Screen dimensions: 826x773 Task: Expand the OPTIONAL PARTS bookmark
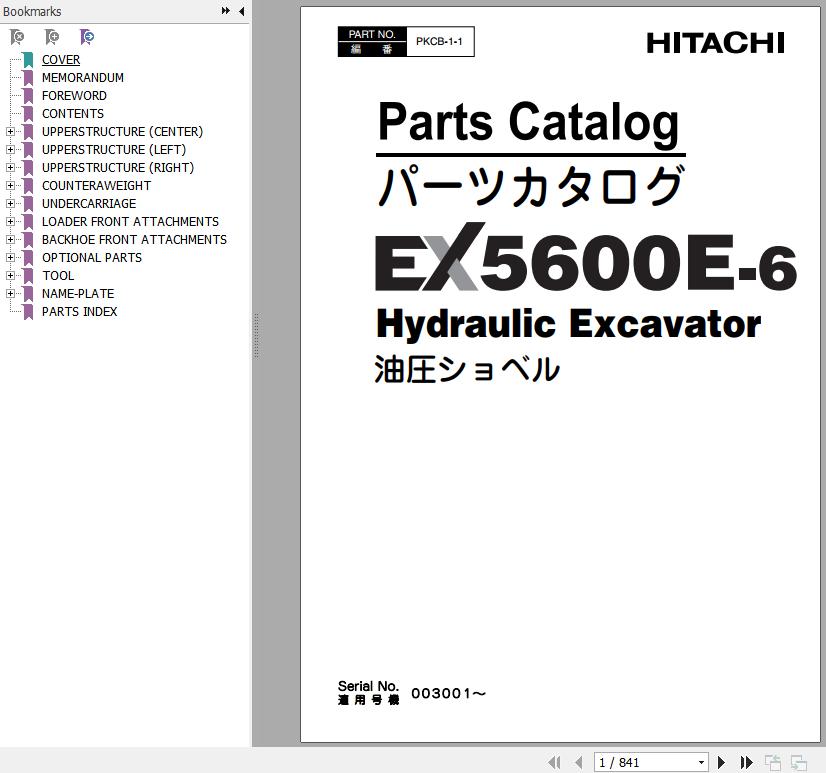10,258
